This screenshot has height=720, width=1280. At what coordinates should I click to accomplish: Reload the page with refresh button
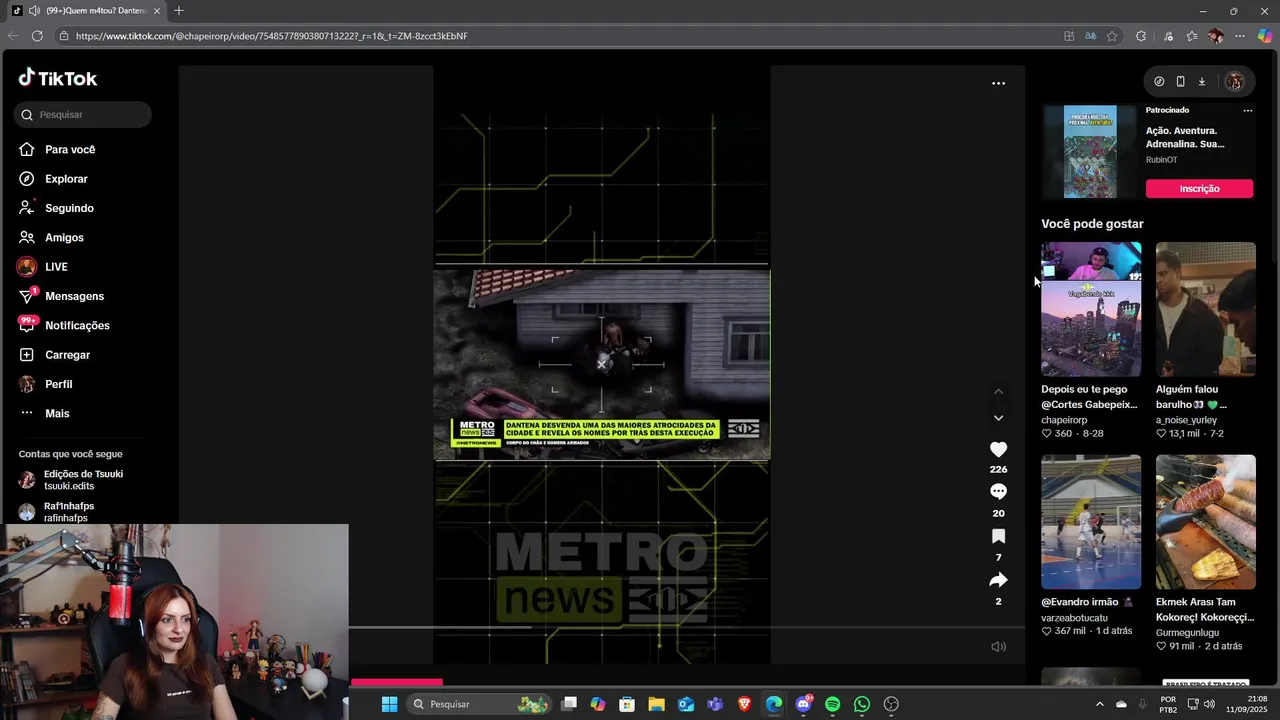tap(37, 36)
